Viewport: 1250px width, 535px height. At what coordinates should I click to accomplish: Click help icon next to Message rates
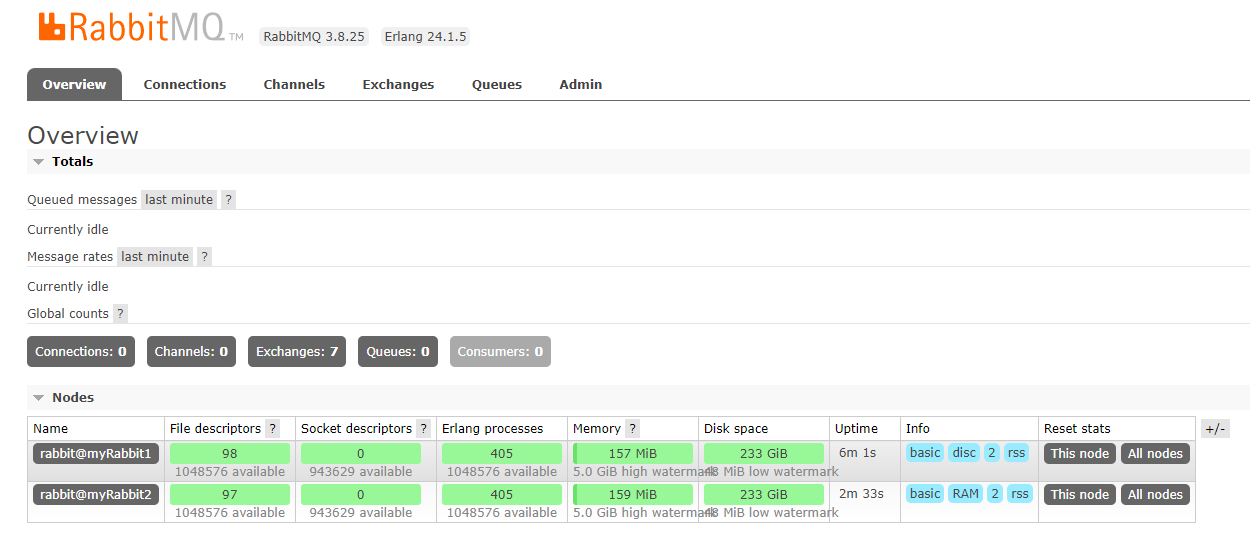click(204, 257)
